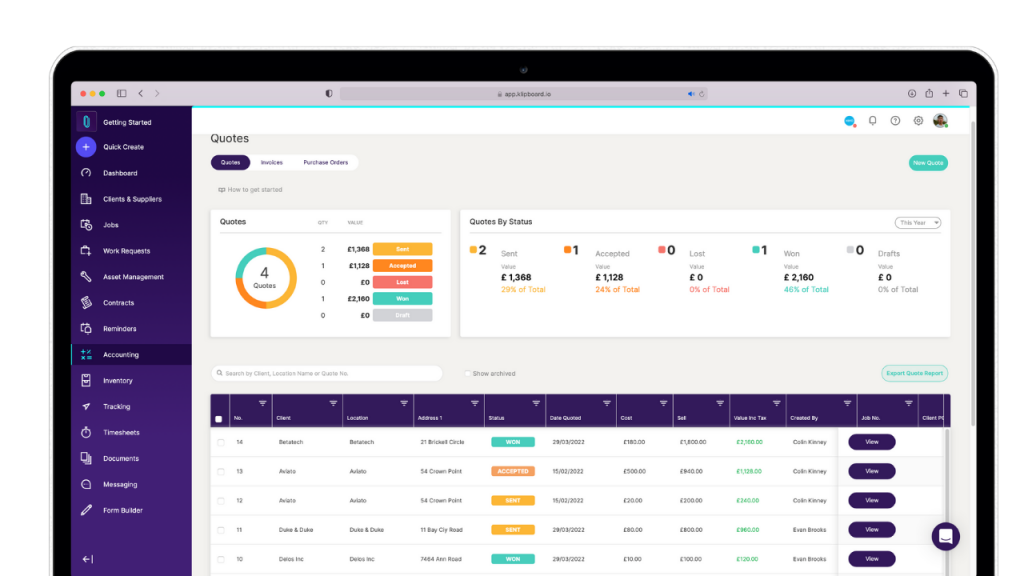Click the Quick Create plus icon
1024x576 pixels.
86,147
